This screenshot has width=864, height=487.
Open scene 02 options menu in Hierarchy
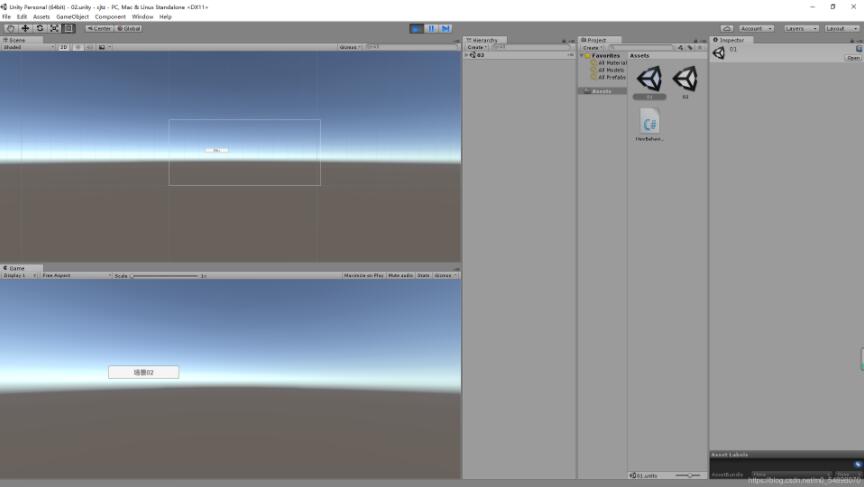point(570,55)
